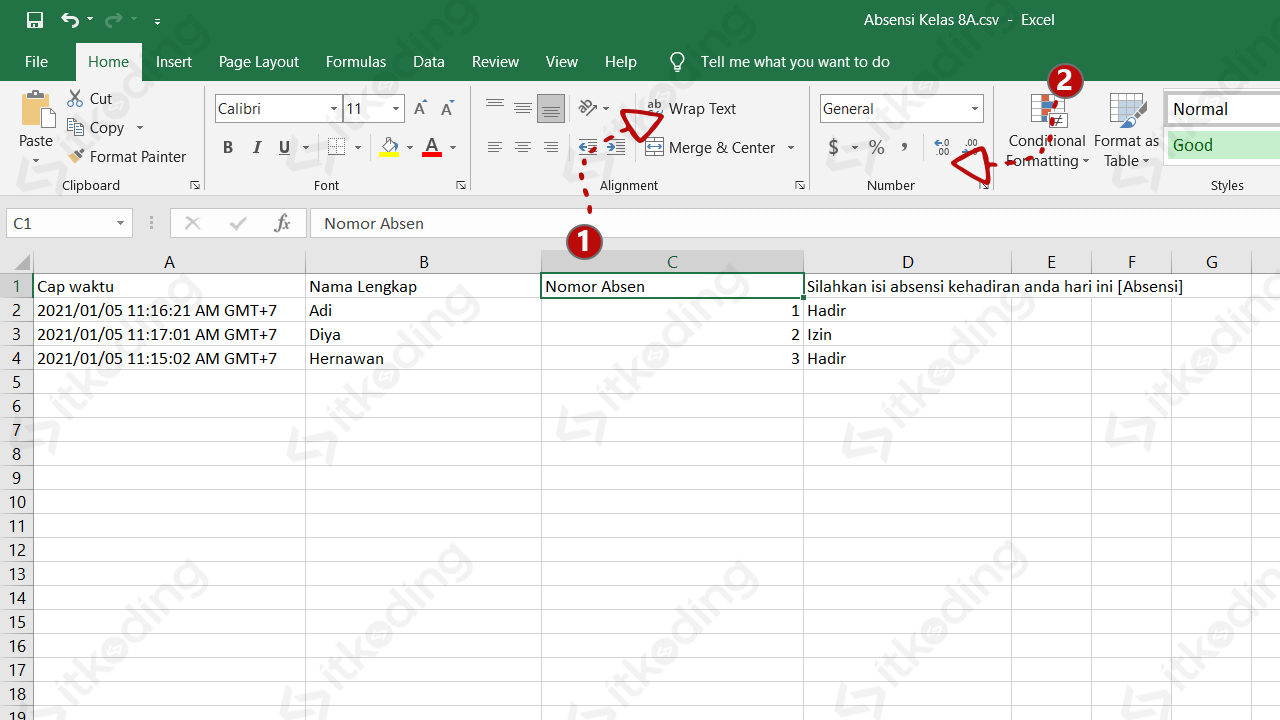Open Conditional Formatting menu
The height and width of the screenshot is (720, 1280).
[1047, 131]
